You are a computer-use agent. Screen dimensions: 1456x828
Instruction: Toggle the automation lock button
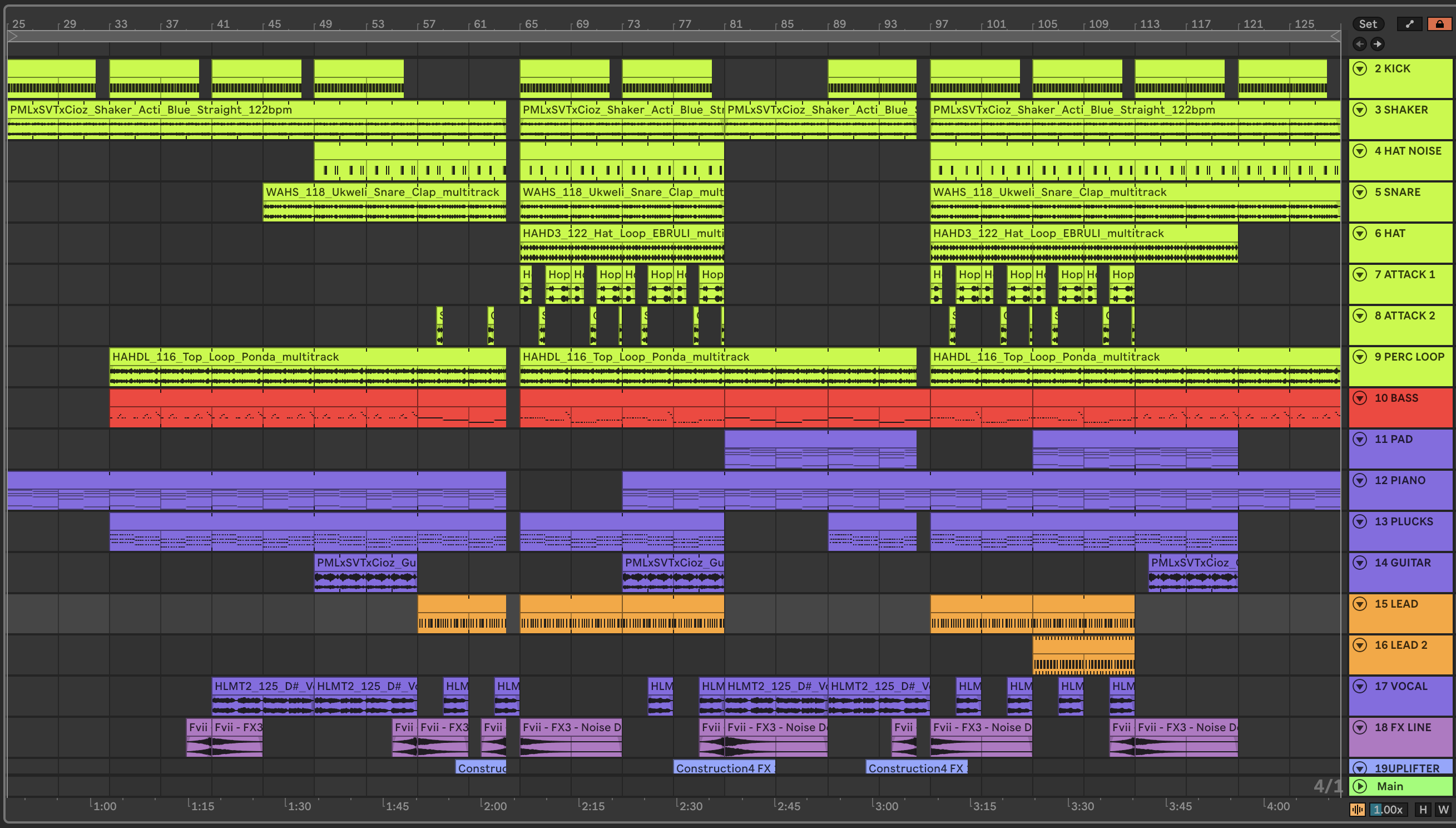1439,24
